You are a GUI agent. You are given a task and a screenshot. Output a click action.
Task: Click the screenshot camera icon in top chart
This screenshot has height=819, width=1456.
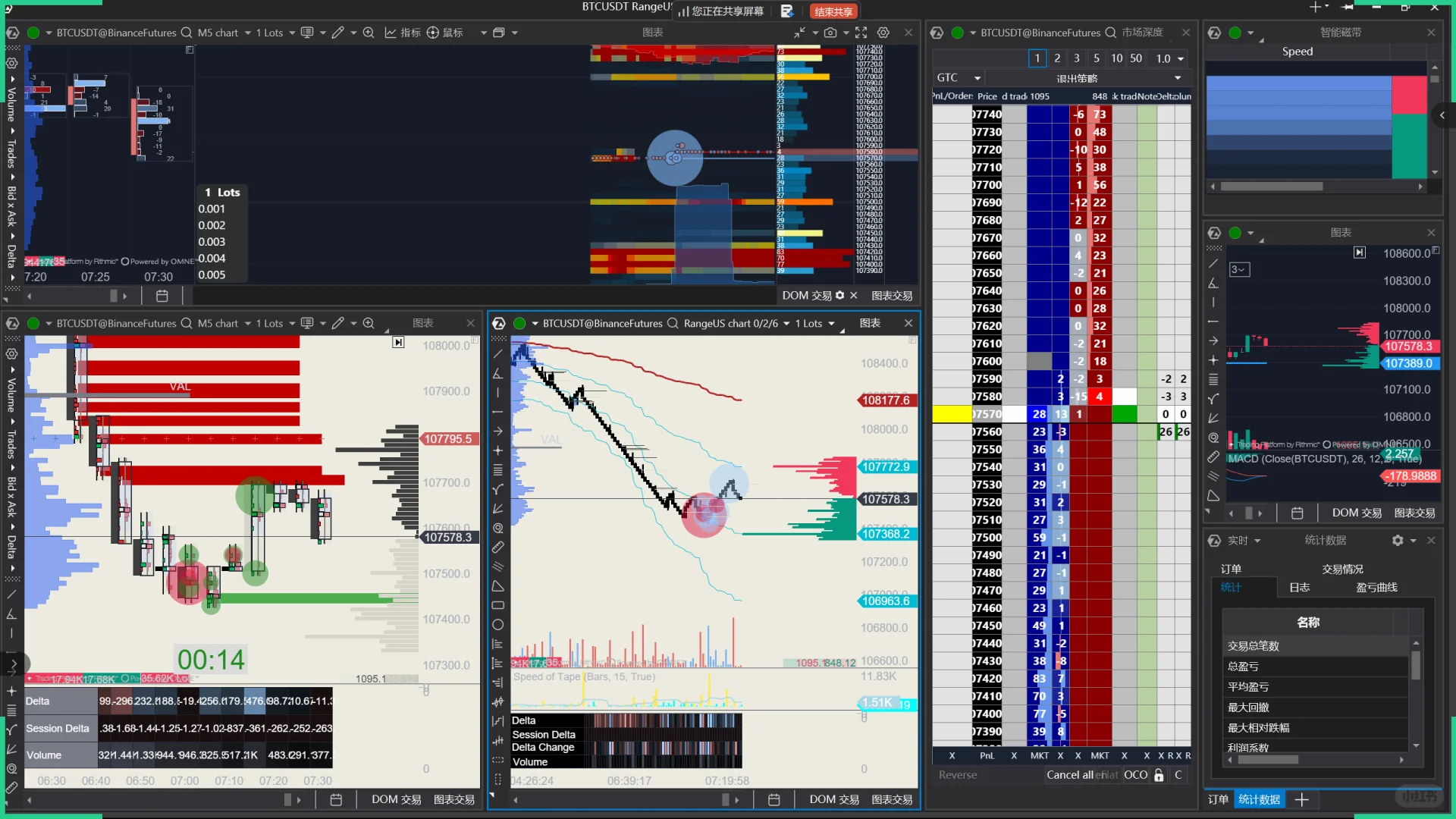click(x=830, y=33)
